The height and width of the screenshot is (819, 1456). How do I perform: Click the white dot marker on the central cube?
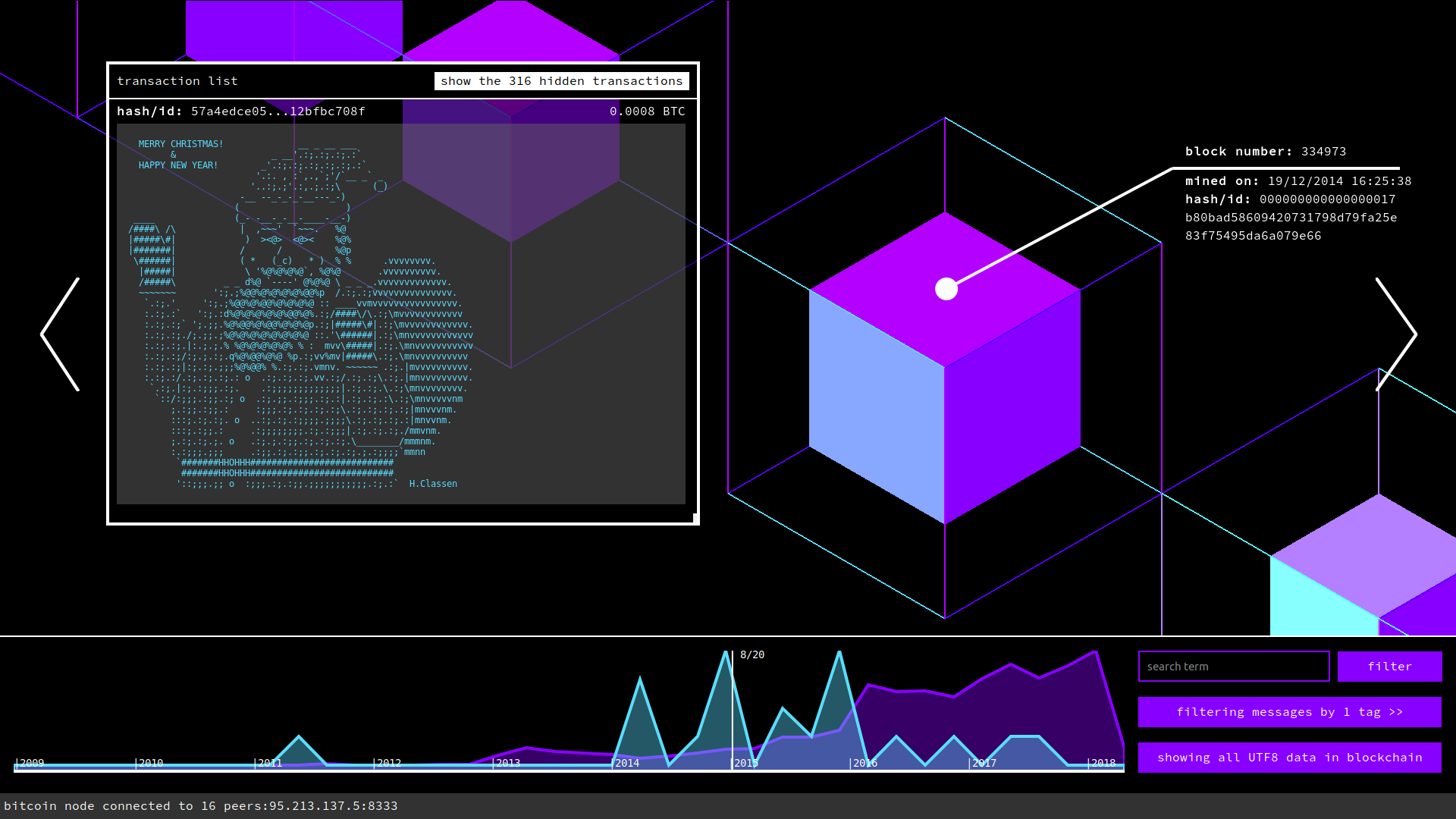[946, 289]
